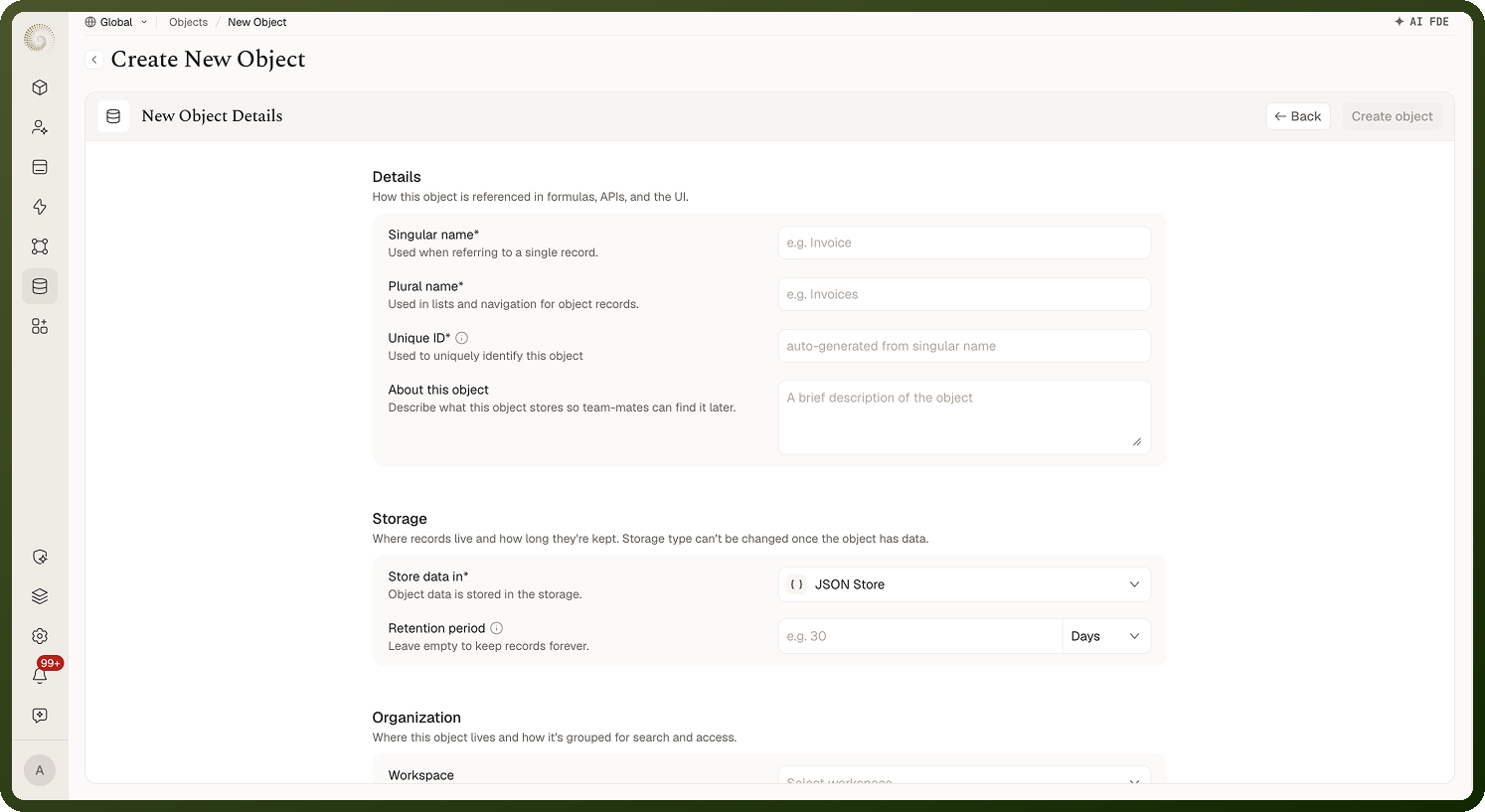Click the New Object breadcrumb
The width and height of the screenshot is (1485, 812).
click(x=256, y=22)
